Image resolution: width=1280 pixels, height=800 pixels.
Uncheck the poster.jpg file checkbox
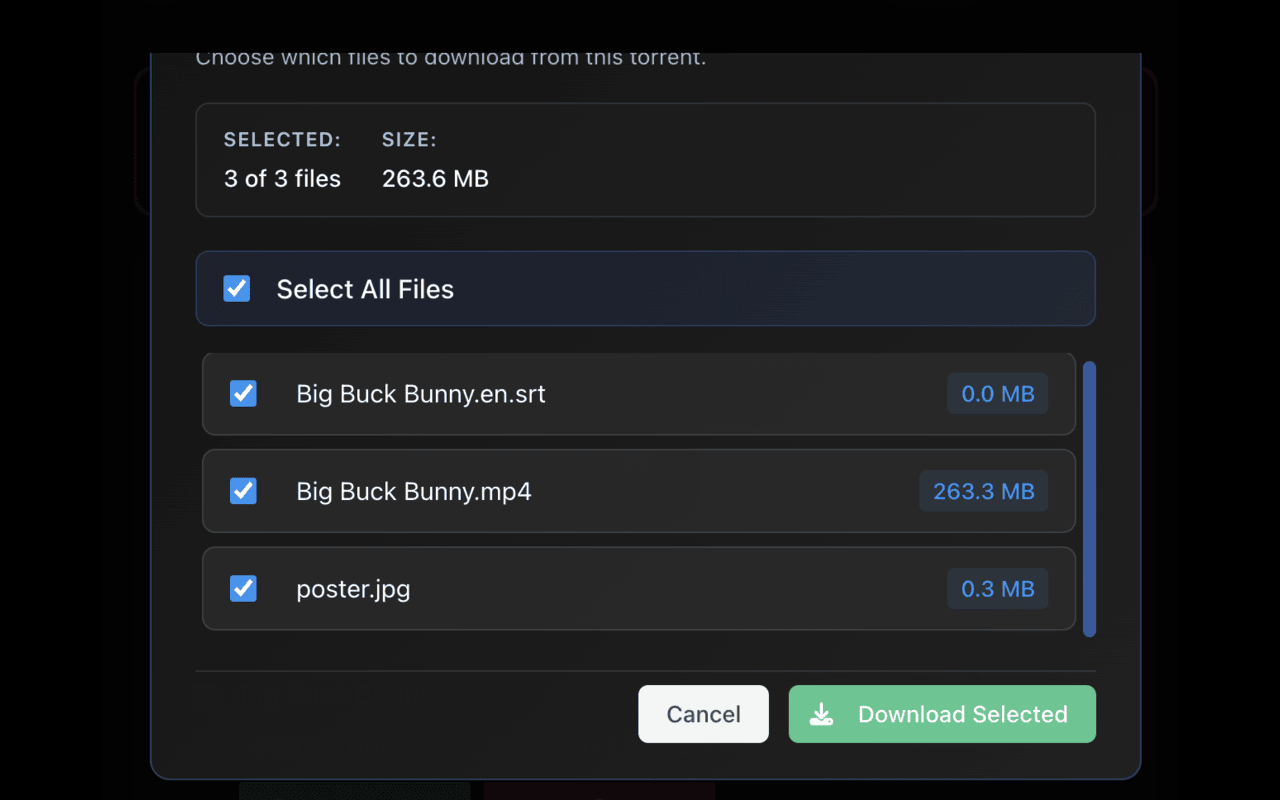[243, 589]
